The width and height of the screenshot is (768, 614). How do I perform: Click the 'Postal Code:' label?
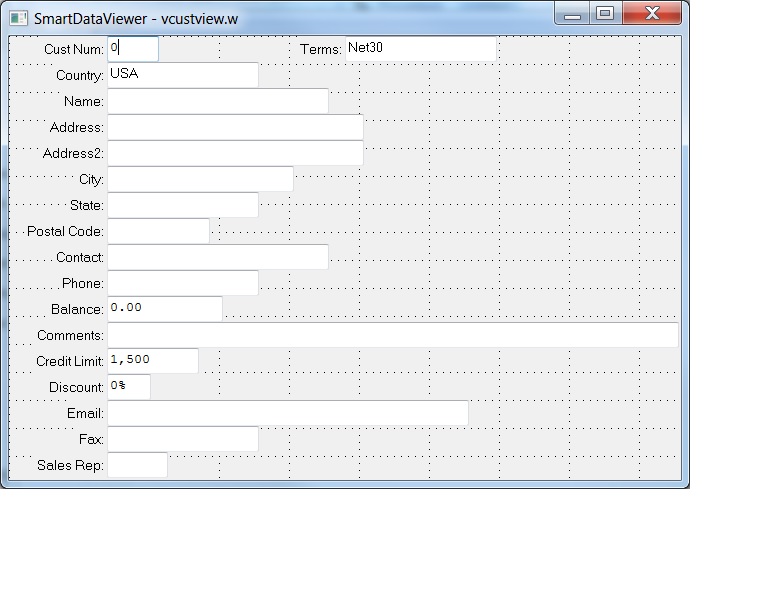click(x=65, y=231)
